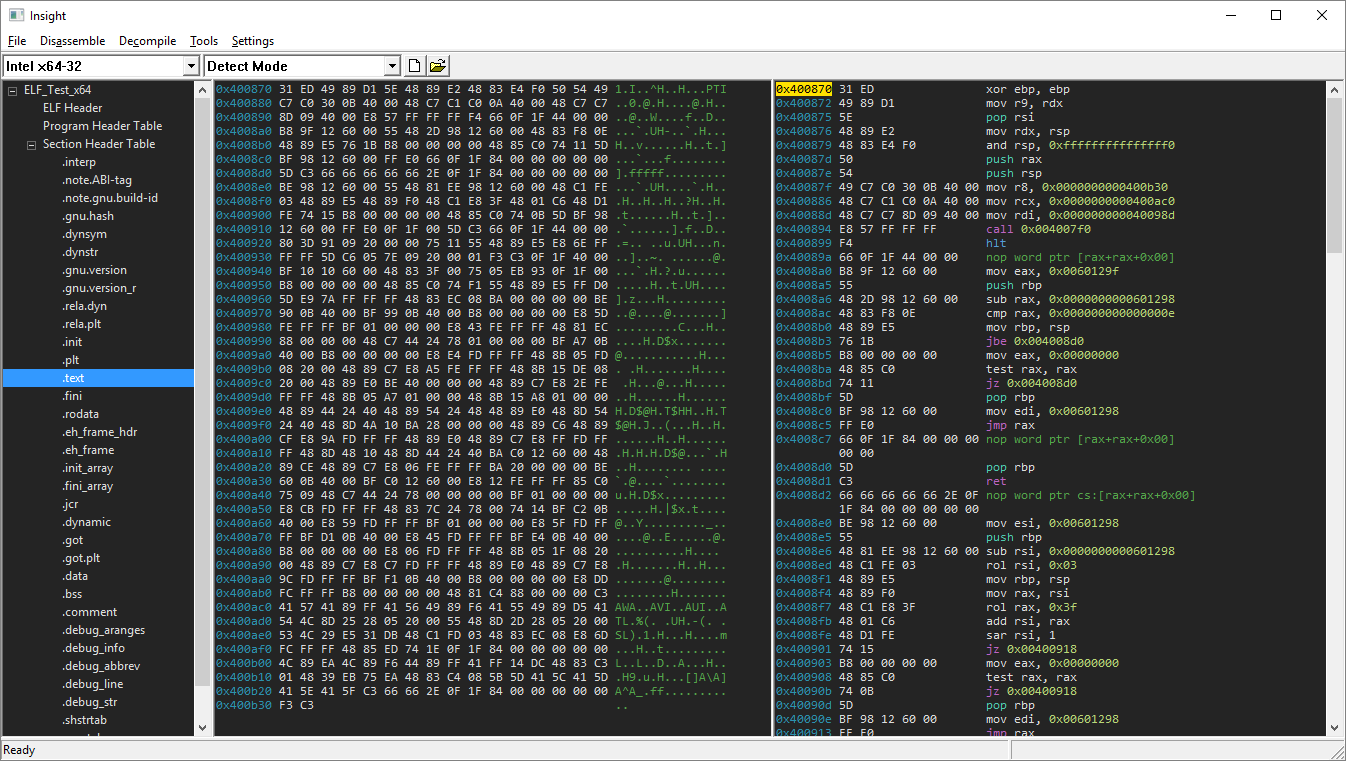Select the .gnu.version section
Screen dimensions: 1346x761
(94, 270)
